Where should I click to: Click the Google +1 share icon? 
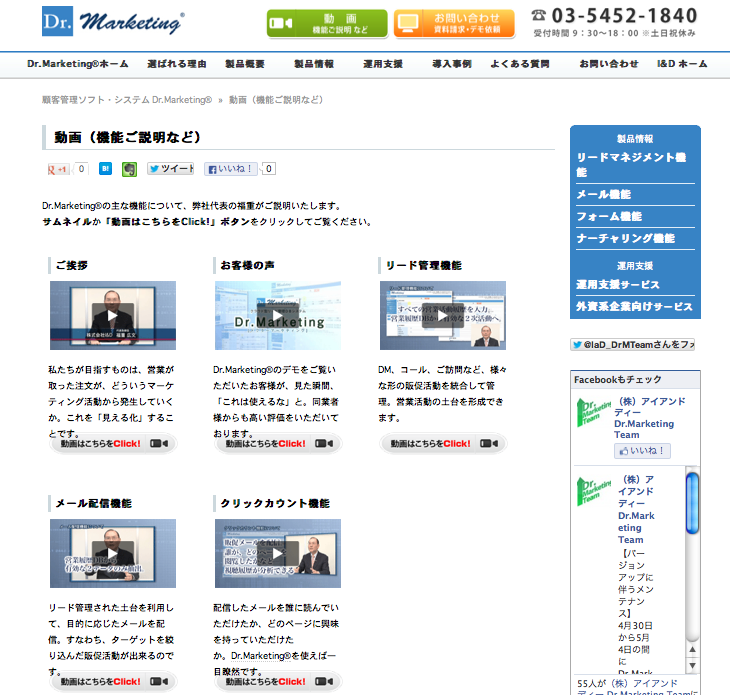pos(58,169)
